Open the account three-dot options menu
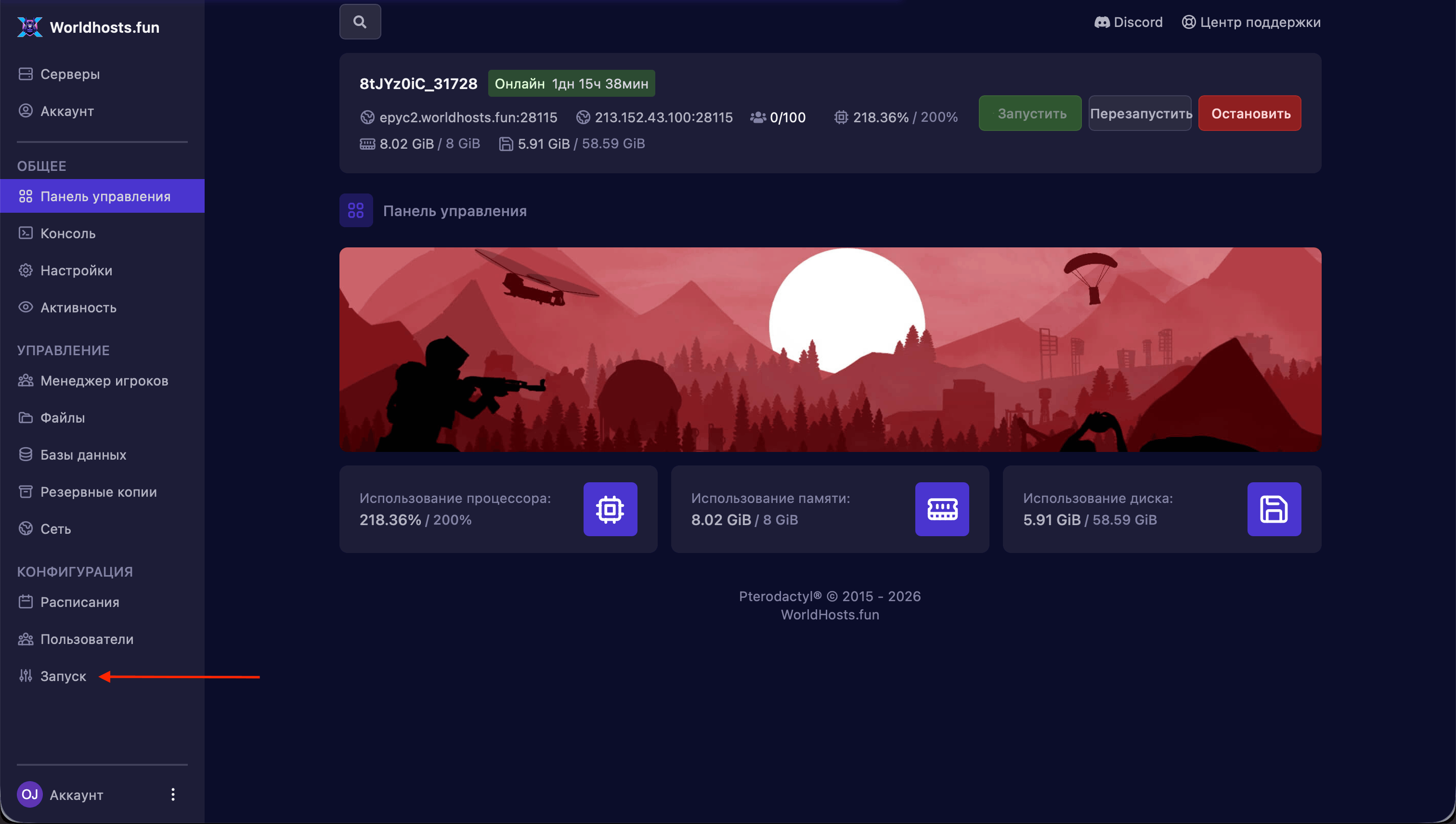This screenshot has height=824, width=1456. click(x=173, y=795)
